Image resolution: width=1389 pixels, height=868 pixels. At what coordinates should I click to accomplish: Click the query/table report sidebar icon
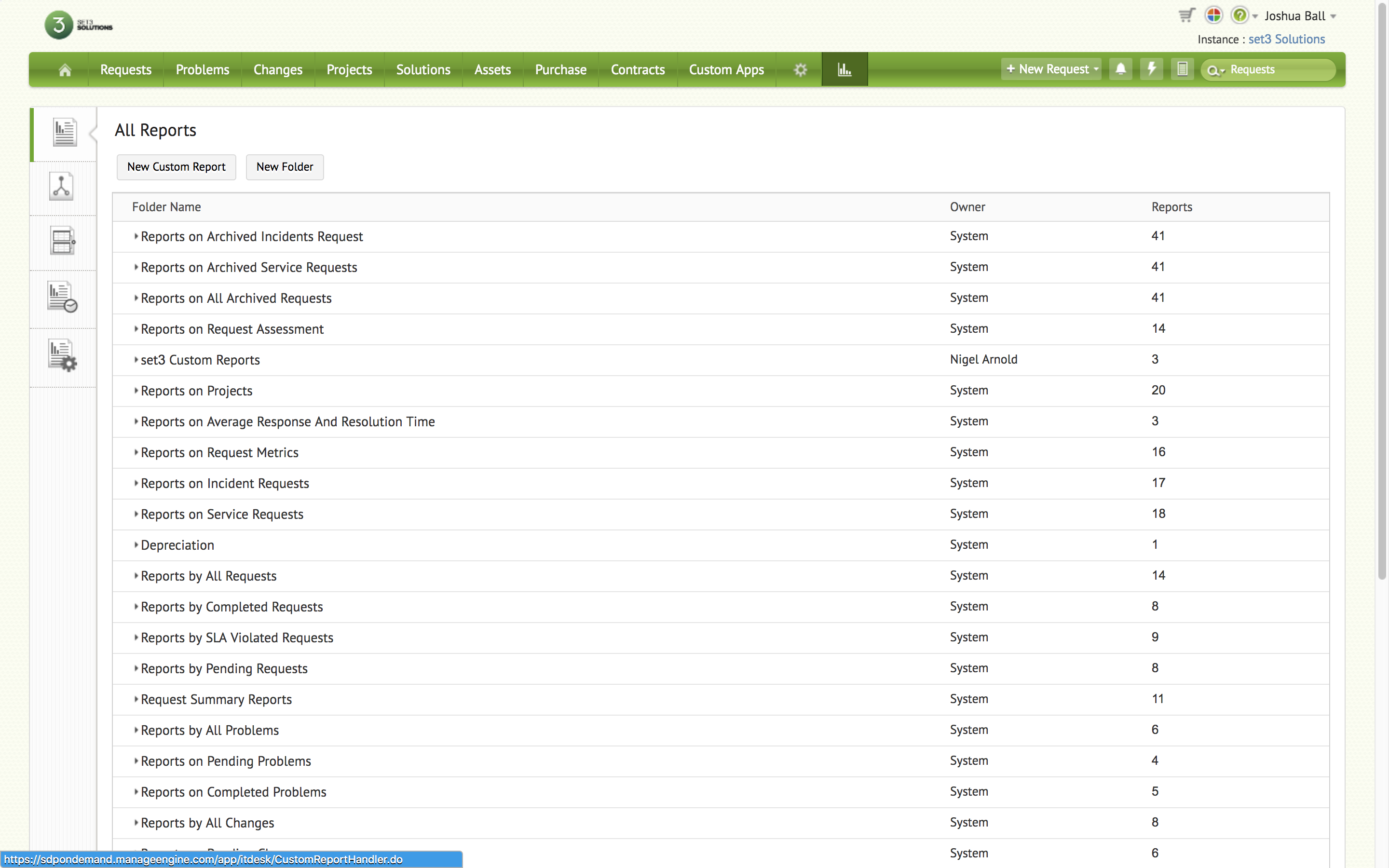click(x=62, y=241)
